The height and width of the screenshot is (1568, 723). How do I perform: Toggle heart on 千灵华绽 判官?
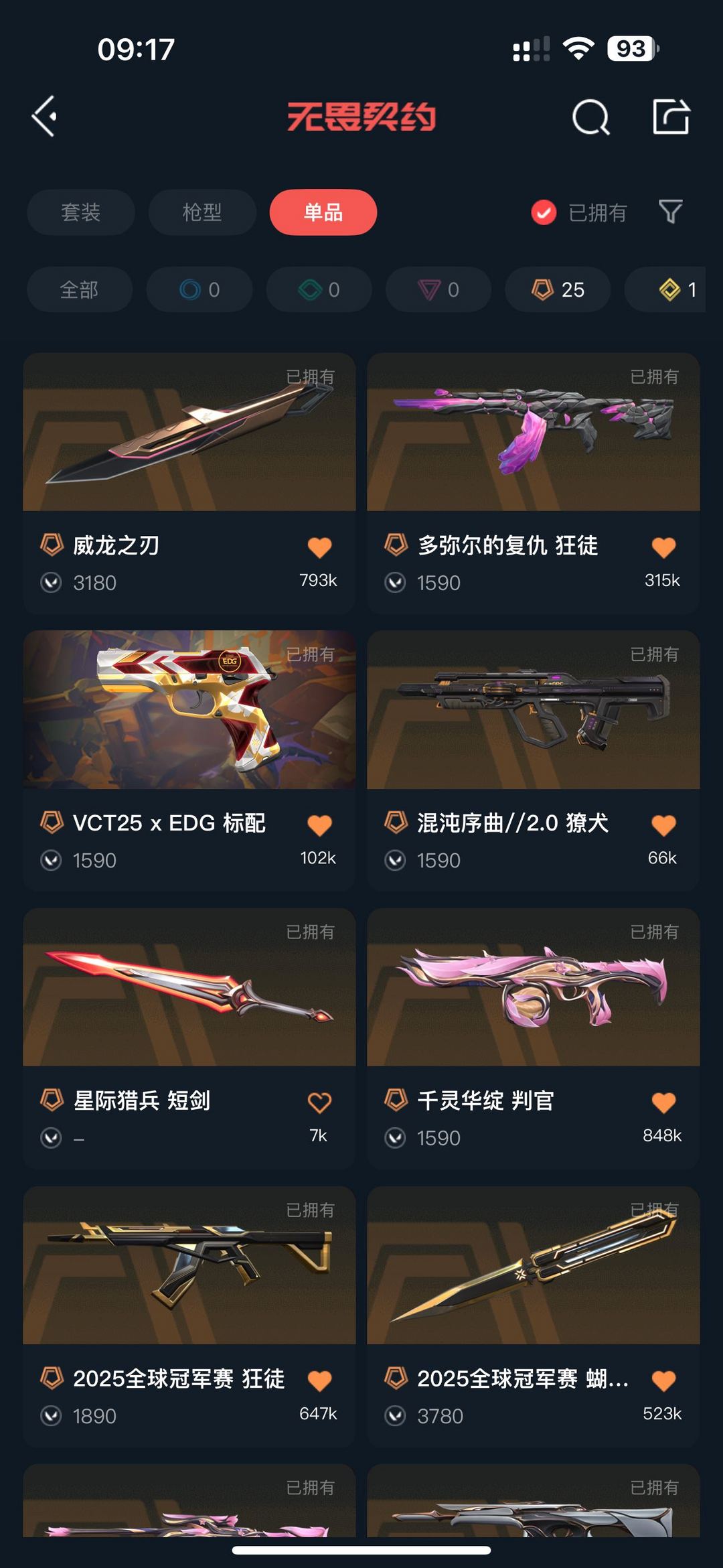(663, 1102)
